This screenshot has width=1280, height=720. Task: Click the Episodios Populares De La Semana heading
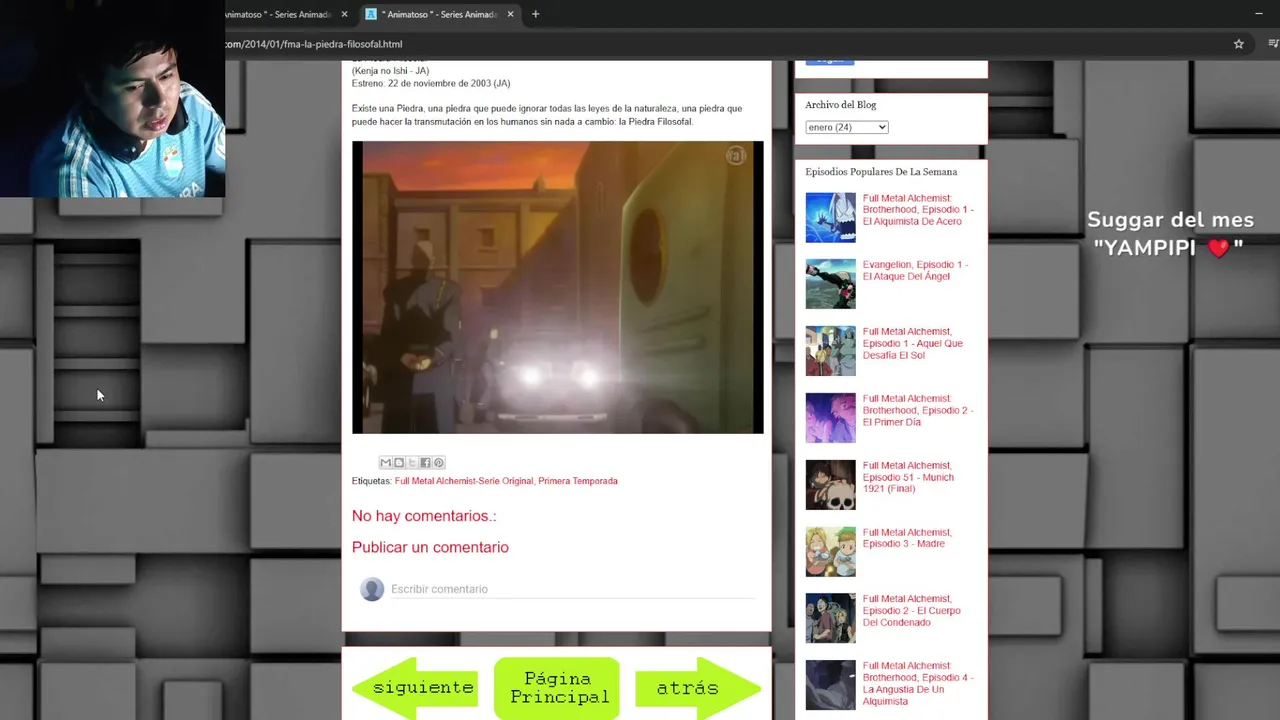pos(881,172)
